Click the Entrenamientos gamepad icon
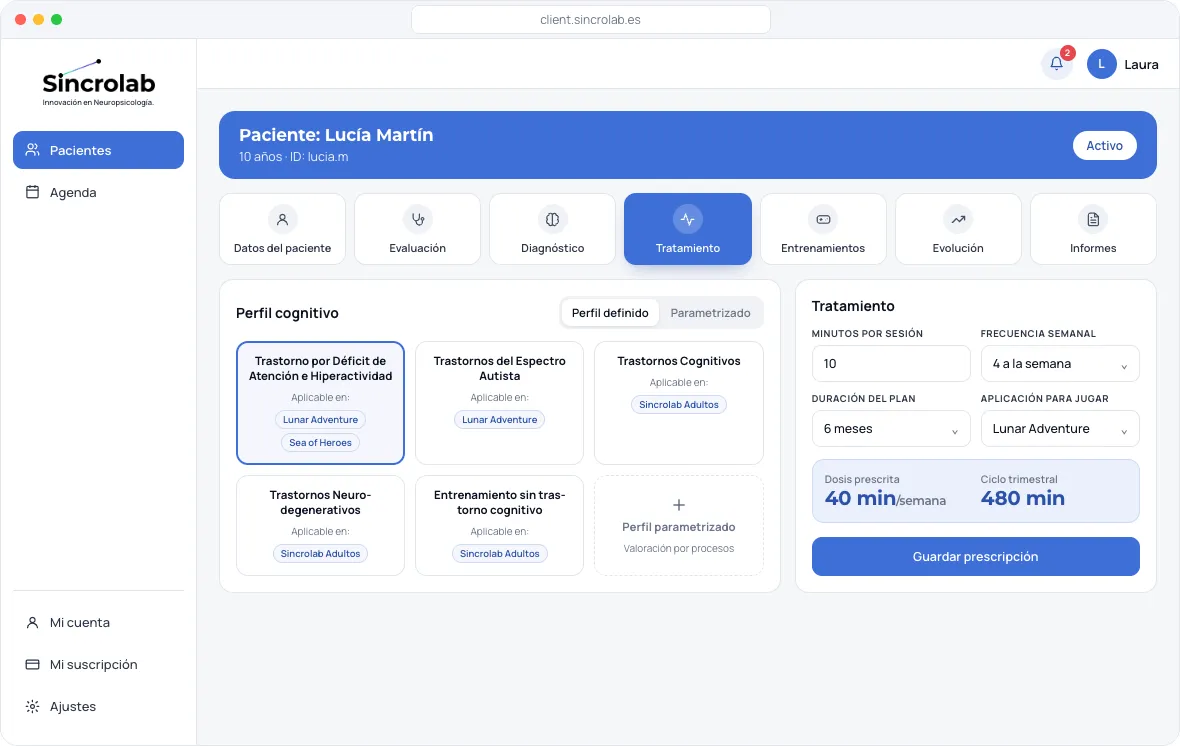Image resolution: width=1180 pixels, height=746 pixels. (823, 219)
